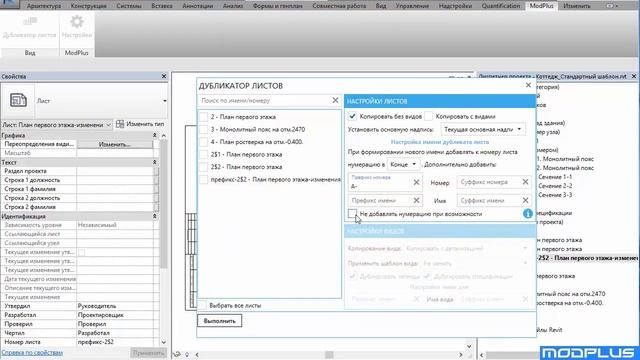Screen dimensions: 640x360
Task: Check sheet 2$1 - План первого этажа
Action: (x=204, y=155)
